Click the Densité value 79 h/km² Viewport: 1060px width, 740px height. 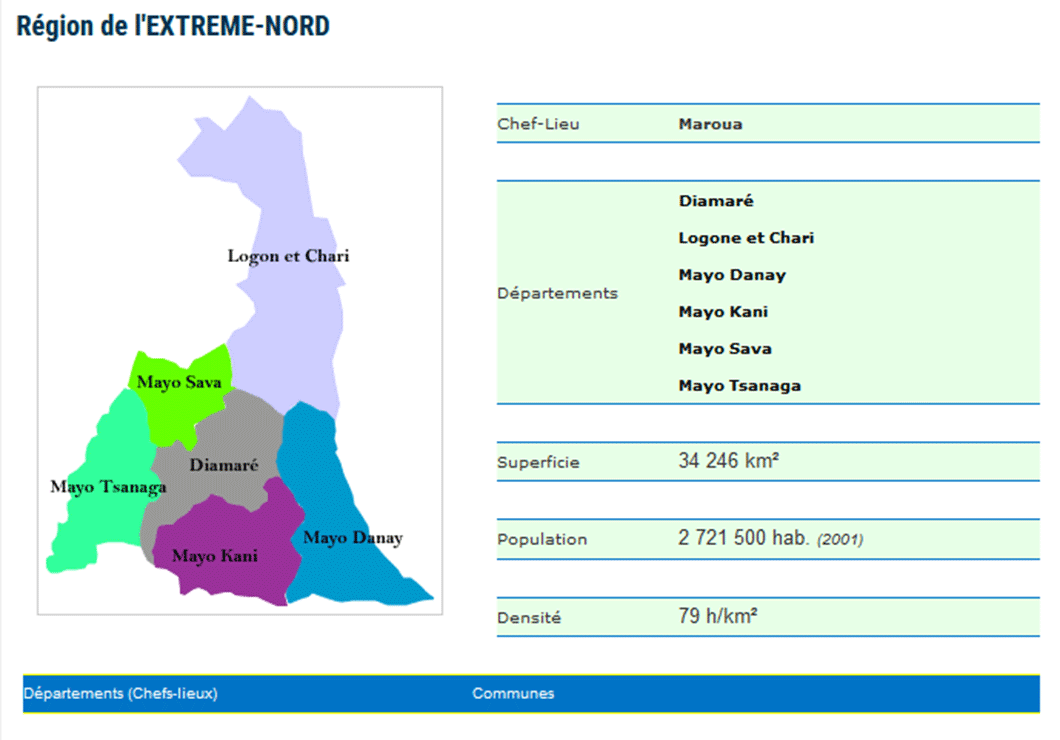click(717, 615)
